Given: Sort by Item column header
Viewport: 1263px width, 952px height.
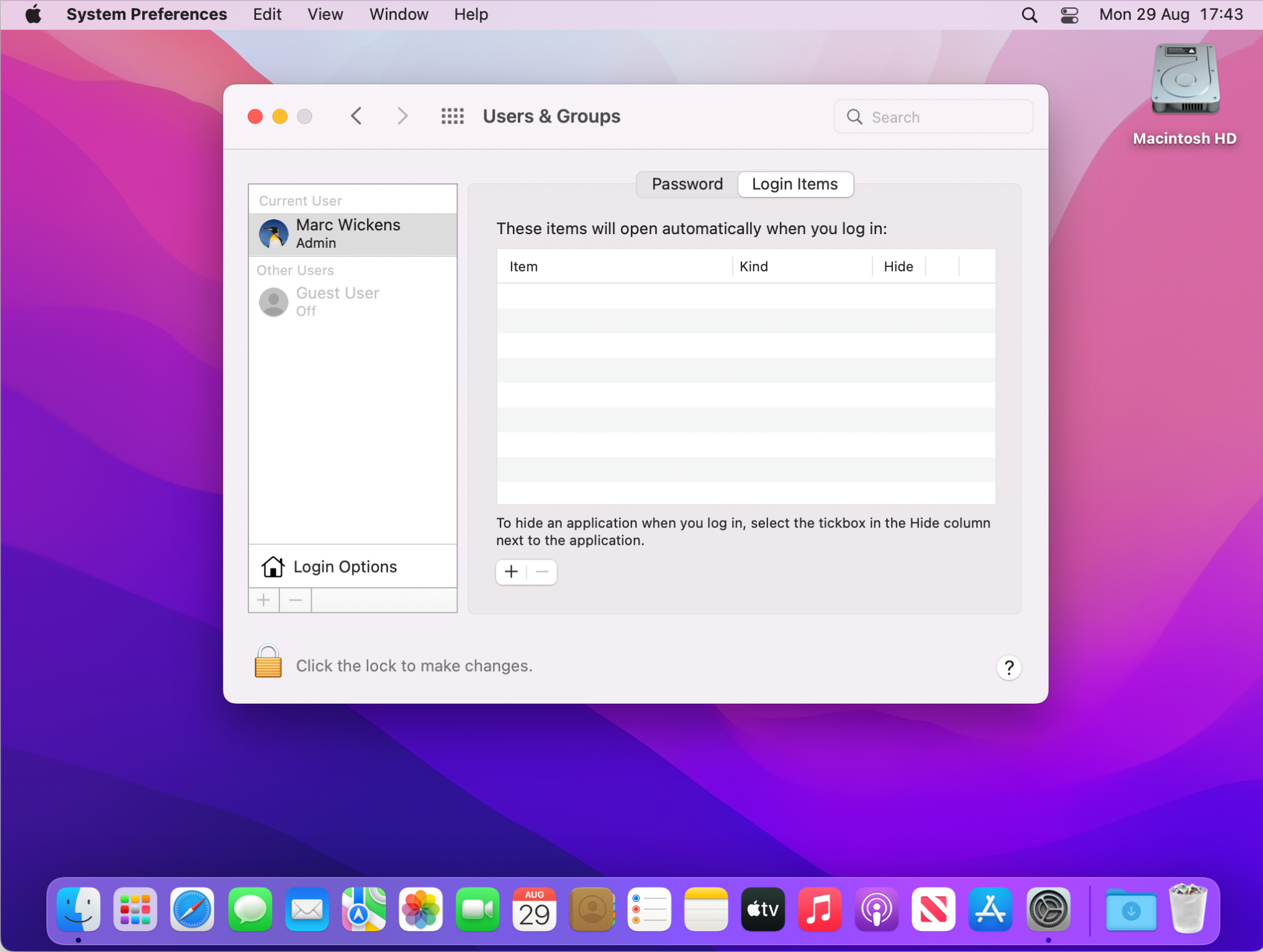Looking at the screenshot, I should point(615,266).
